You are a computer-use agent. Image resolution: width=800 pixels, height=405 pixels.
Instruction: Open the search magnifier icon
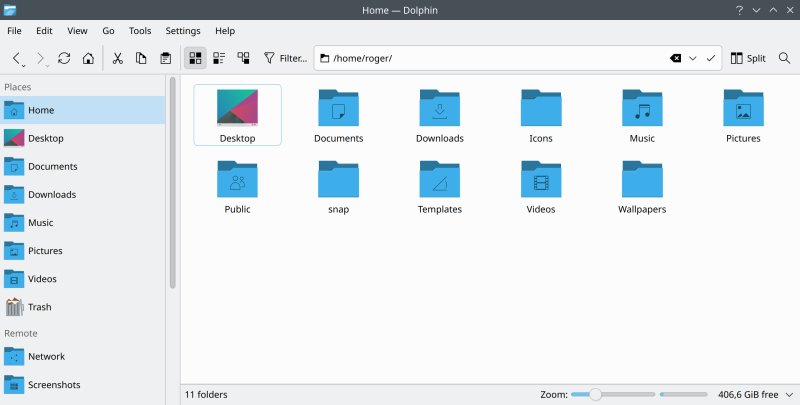tap(785, 58)
